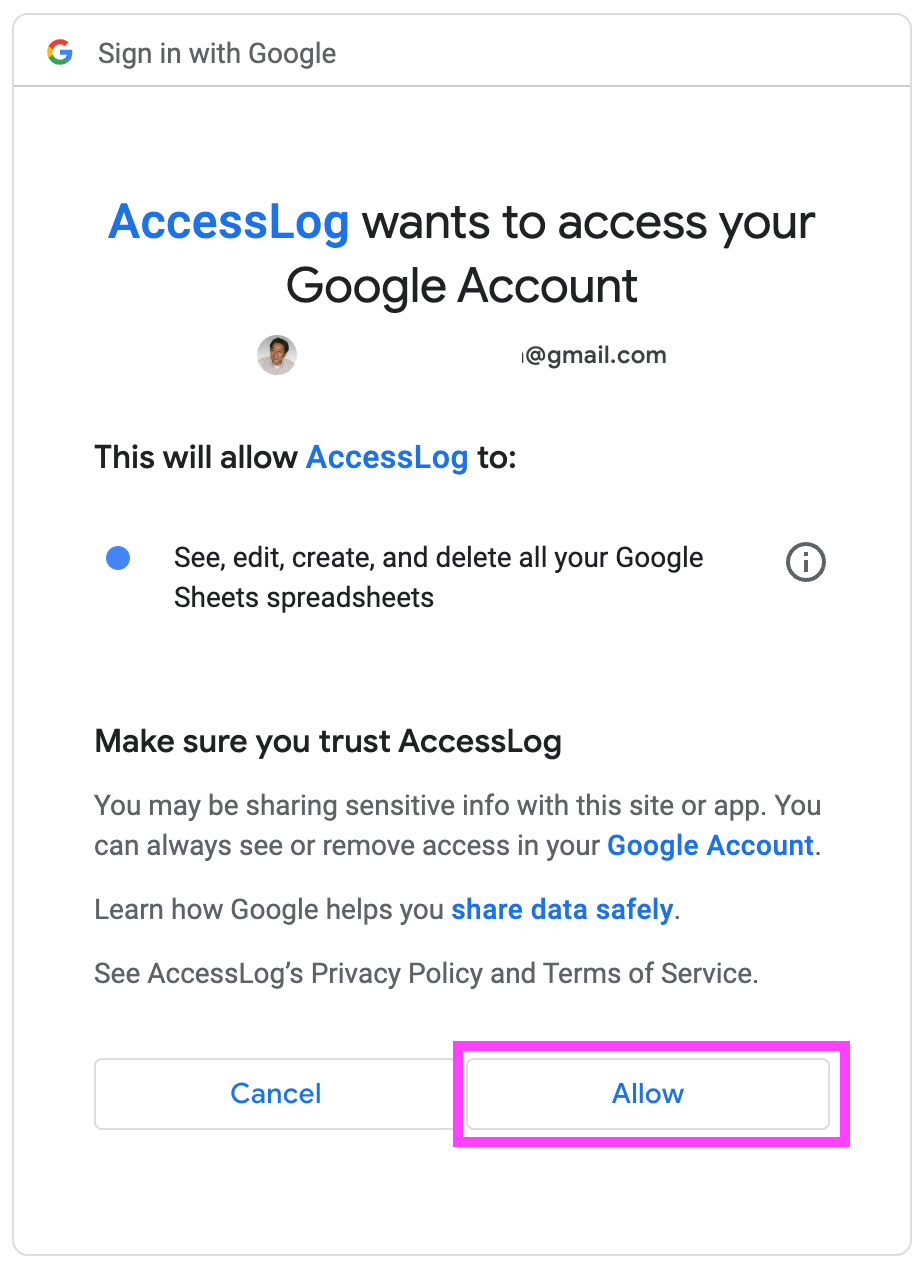Click the "wants to access your Google Account" heading
The image size is (924, 1270).
461,255
